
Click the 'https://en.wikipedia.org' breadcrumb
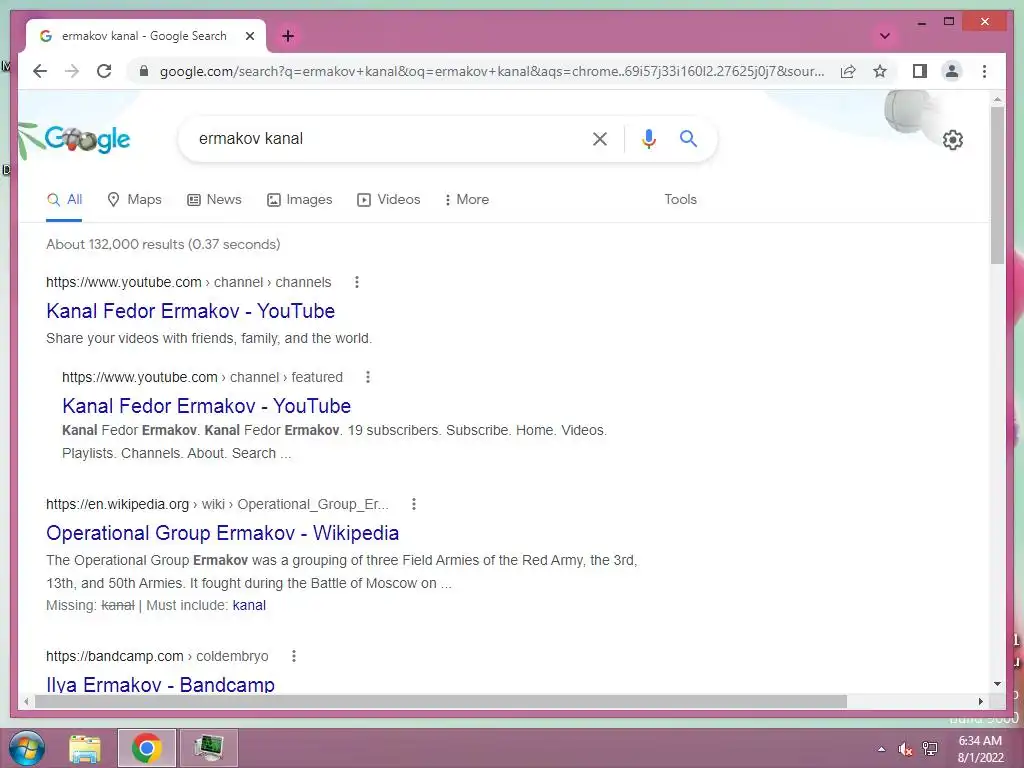tap(118, 504)
